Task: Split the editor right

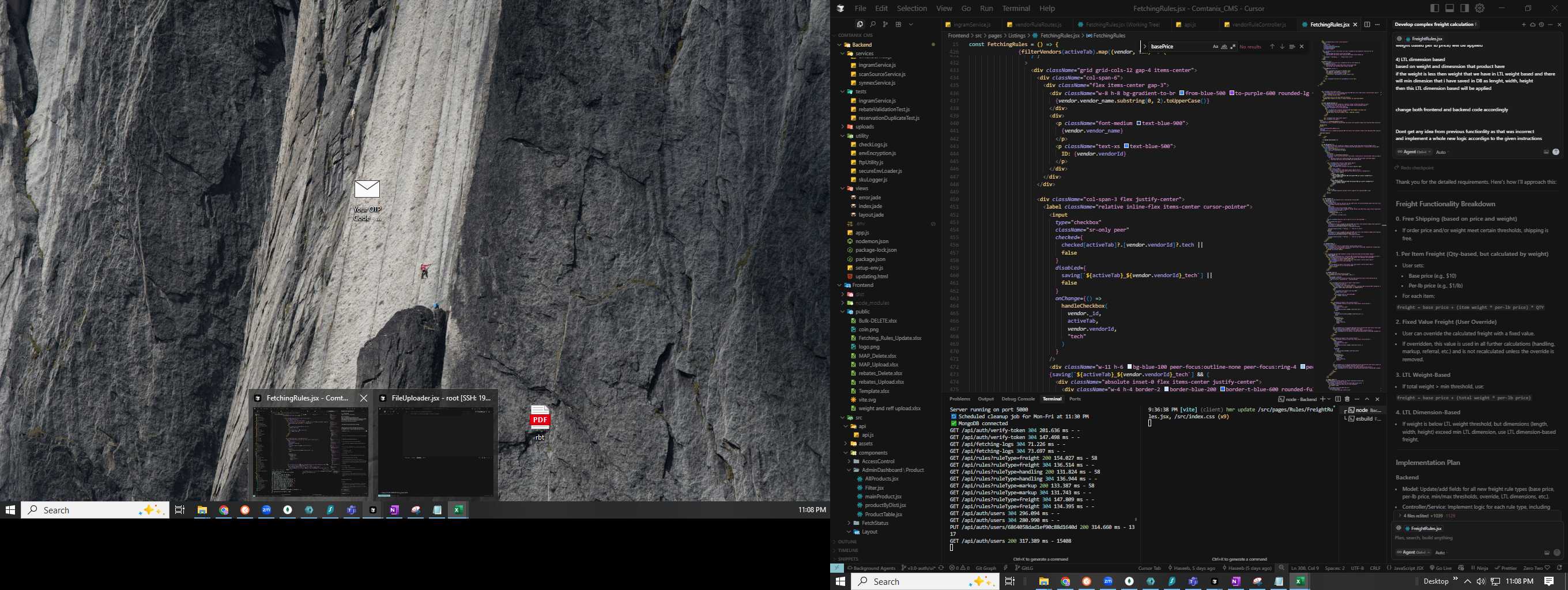Action: [x=1367, y=24]
